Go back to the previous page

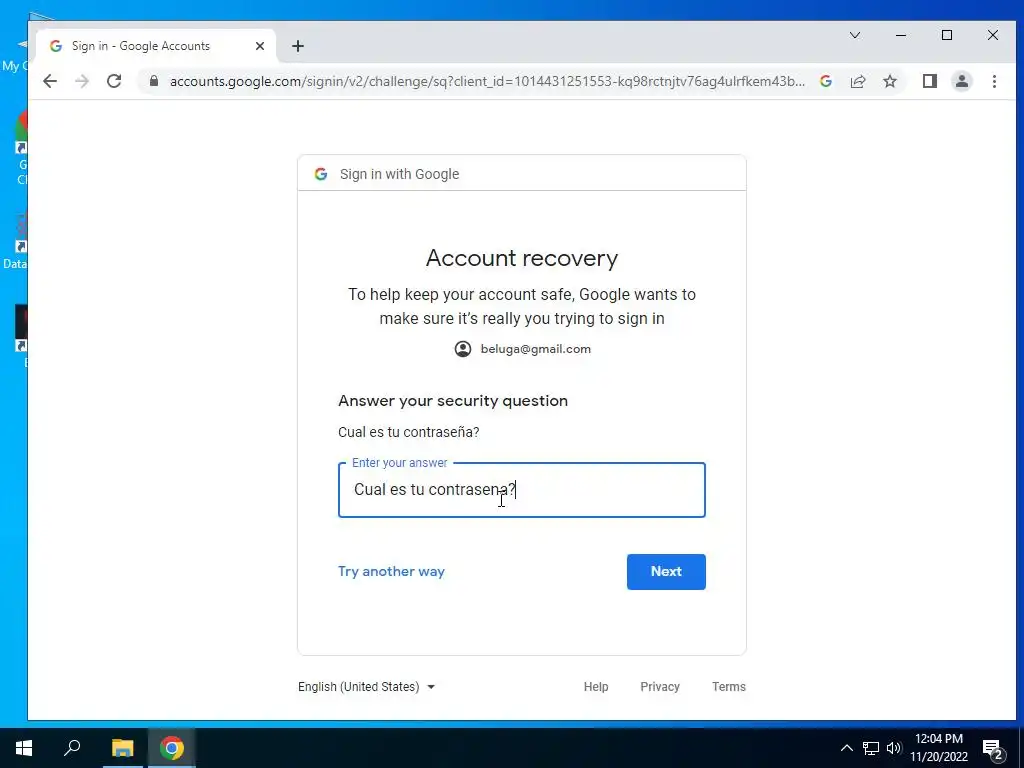click(x=50, y=81)
